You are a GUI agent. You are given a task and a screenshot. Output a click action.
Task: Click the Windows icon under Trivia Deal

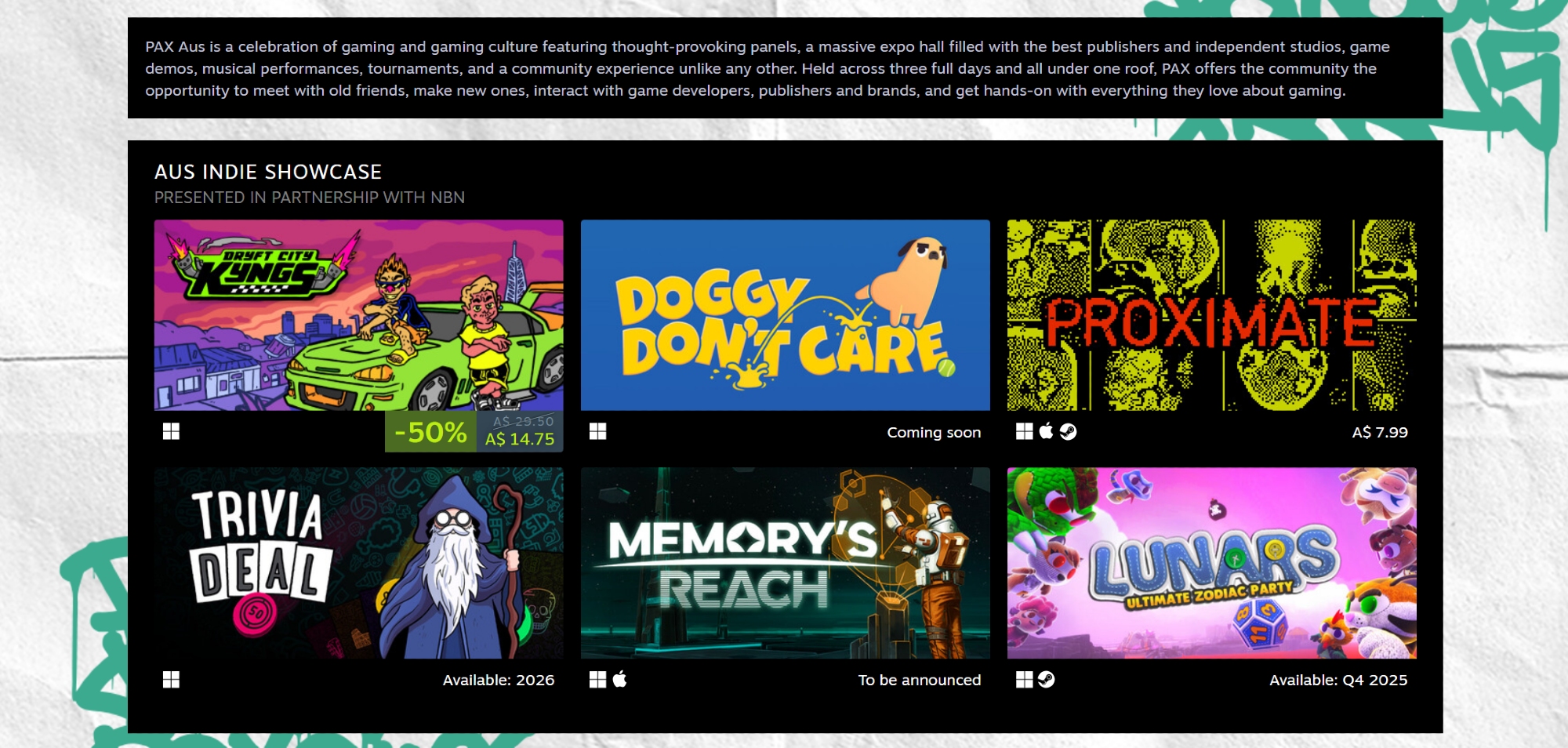point(171,680)
